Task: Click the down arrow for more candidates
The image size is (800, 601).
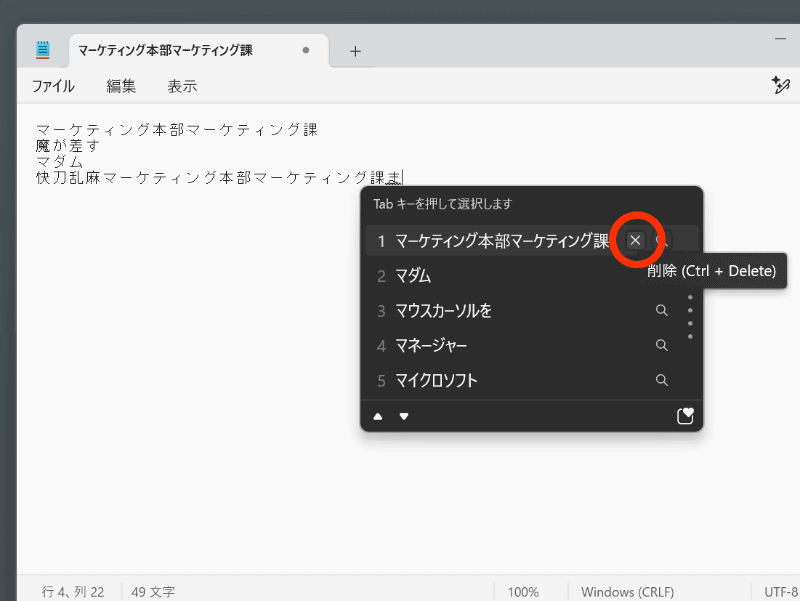Action: tap(403, 415)
